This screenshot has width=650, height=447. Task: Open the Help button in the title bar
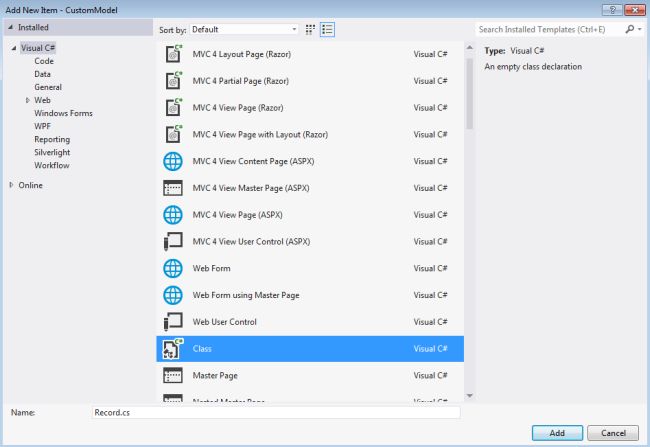pyautogui.click(x=612, y=10)
